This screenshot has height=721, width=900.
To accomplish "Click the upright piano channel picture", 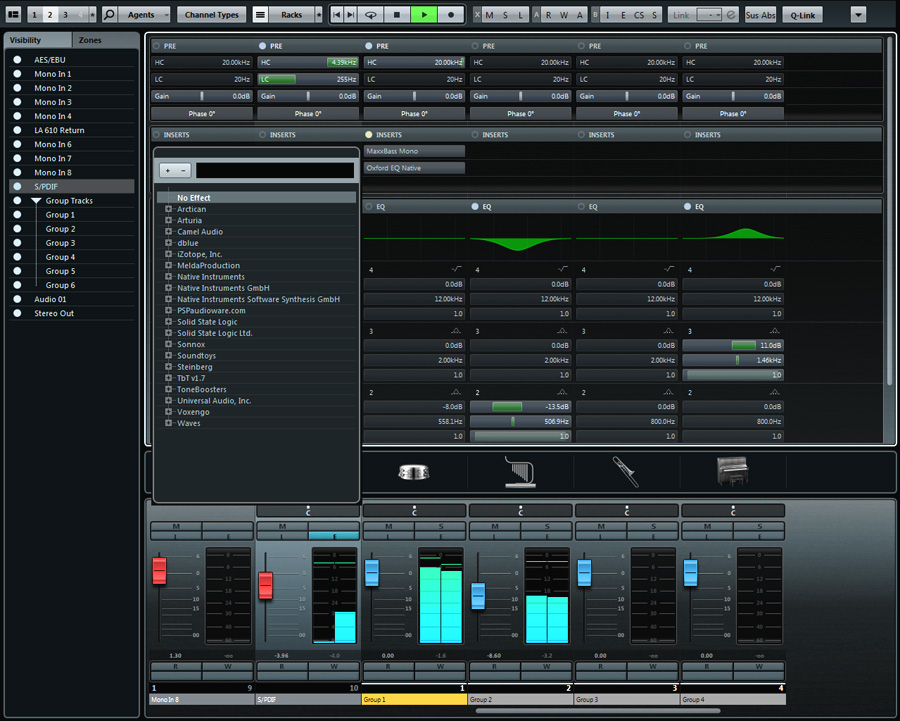I will click(x=733, y=471).
